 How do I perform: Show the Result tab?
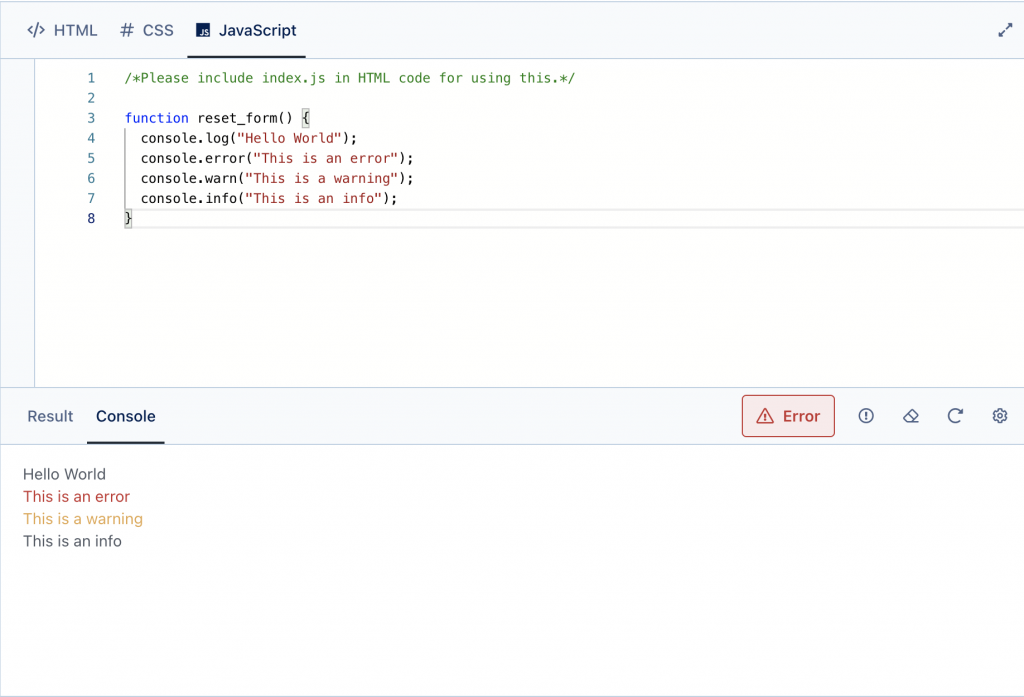pyautogui.click(x=50, y=416)
